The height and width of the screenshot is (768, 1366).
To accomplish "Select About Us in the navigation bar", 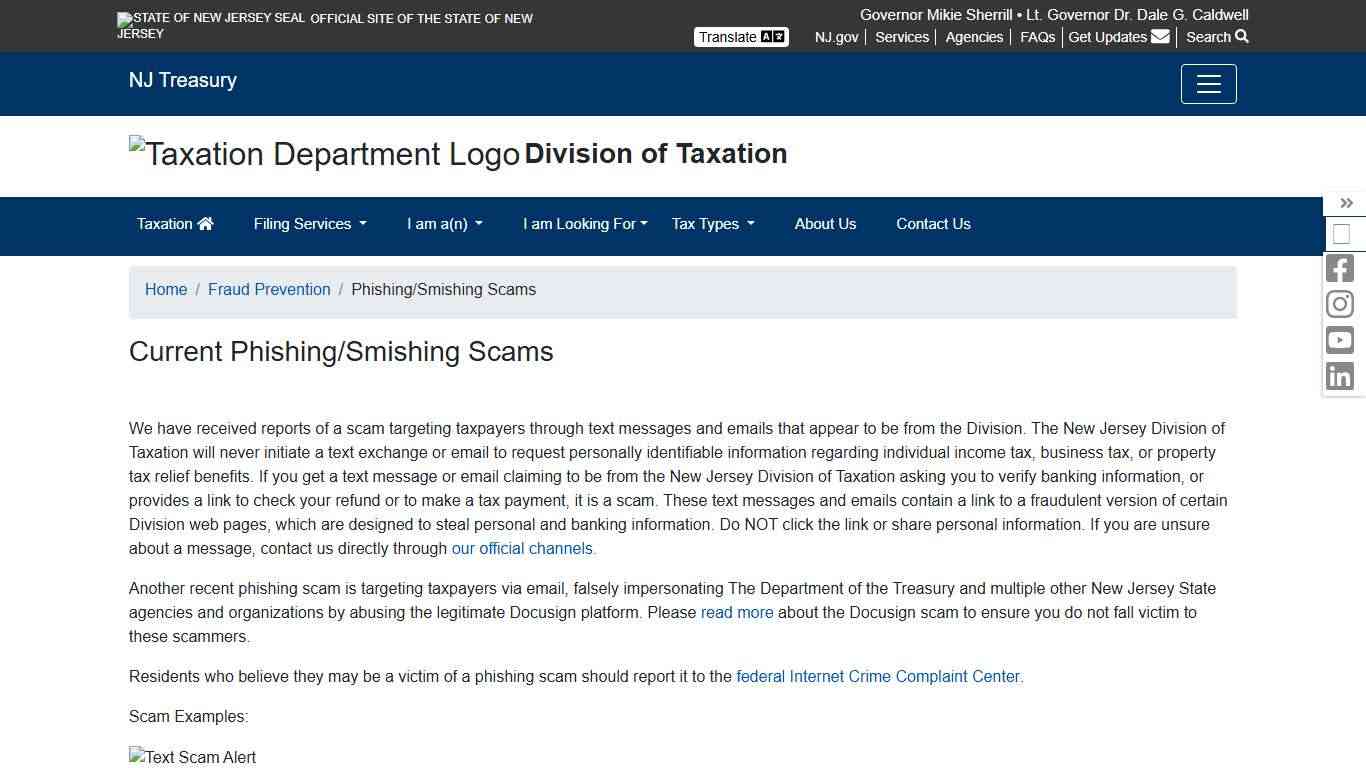I will click(x=825, y=224).
